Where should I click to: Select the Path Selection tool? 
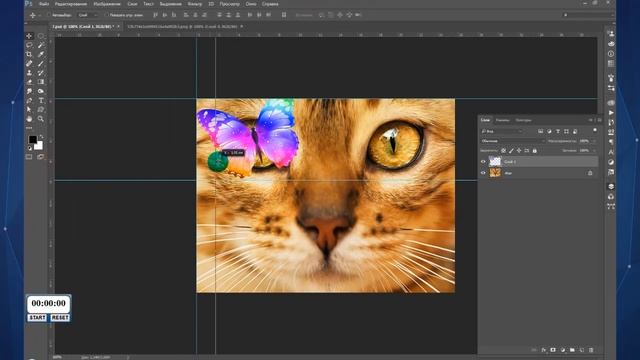pyautogui.click(x=29, y=110)
